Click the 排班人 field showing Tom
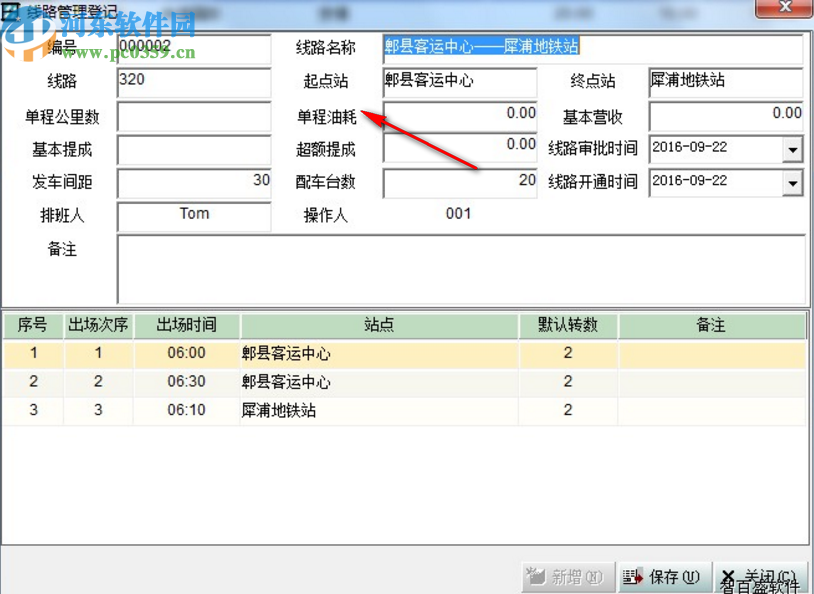This screenshot has height=594, width=814. pyautogui.click(x=194, y=216)
